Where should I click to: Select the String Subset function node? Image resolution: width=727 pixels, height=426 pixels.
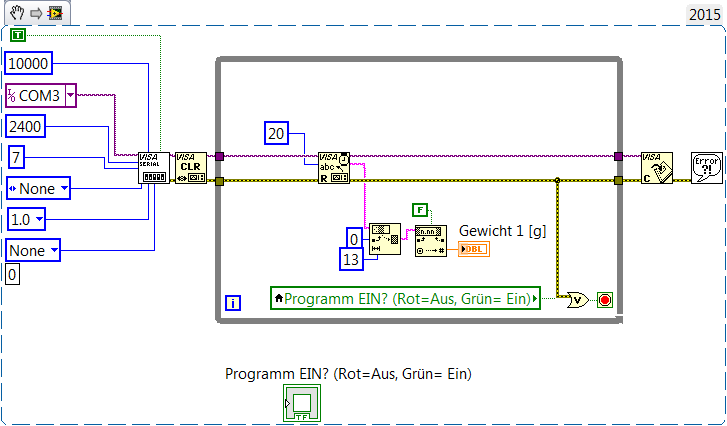[385, 239]
